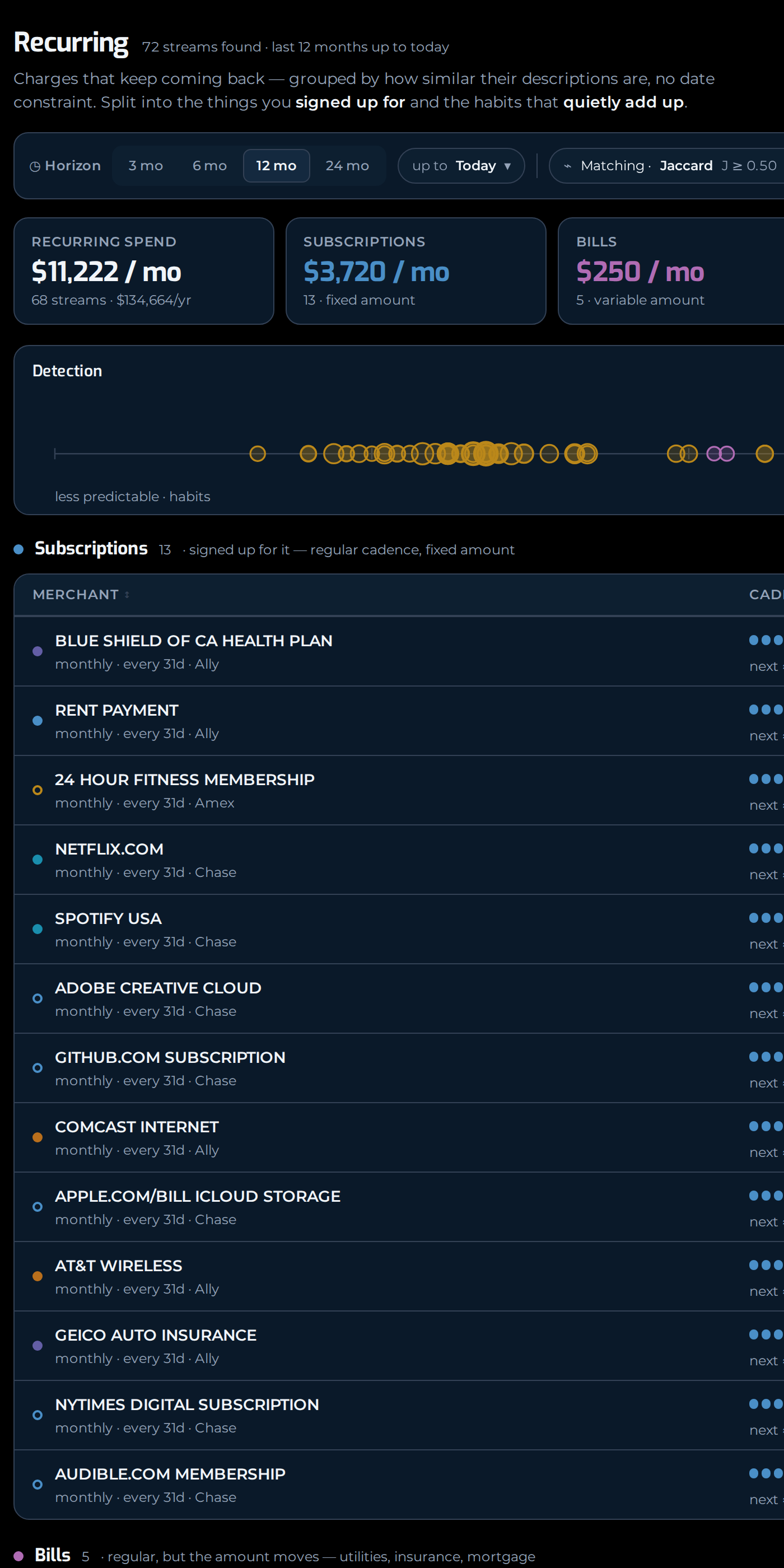Click the leftmost circle in Detection chart
The width and height of the screenshot is (784, 1568).
(258, 454)
